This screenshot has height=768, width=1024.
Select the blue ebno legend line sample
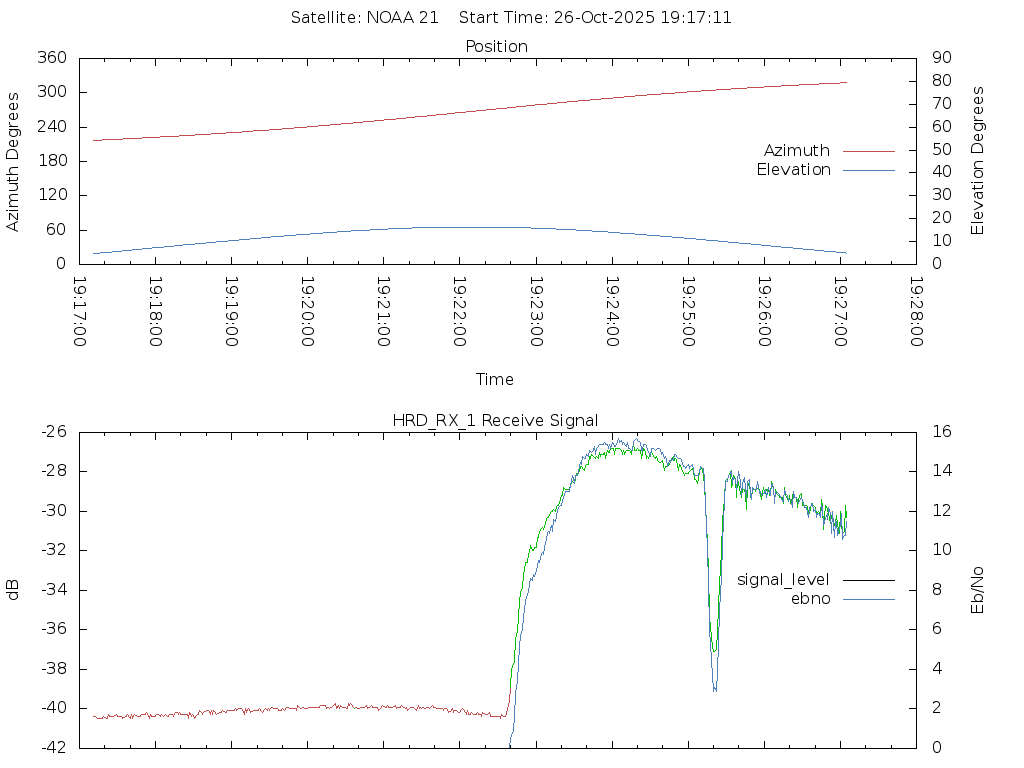pyautogui.click(x=868, y=599)
